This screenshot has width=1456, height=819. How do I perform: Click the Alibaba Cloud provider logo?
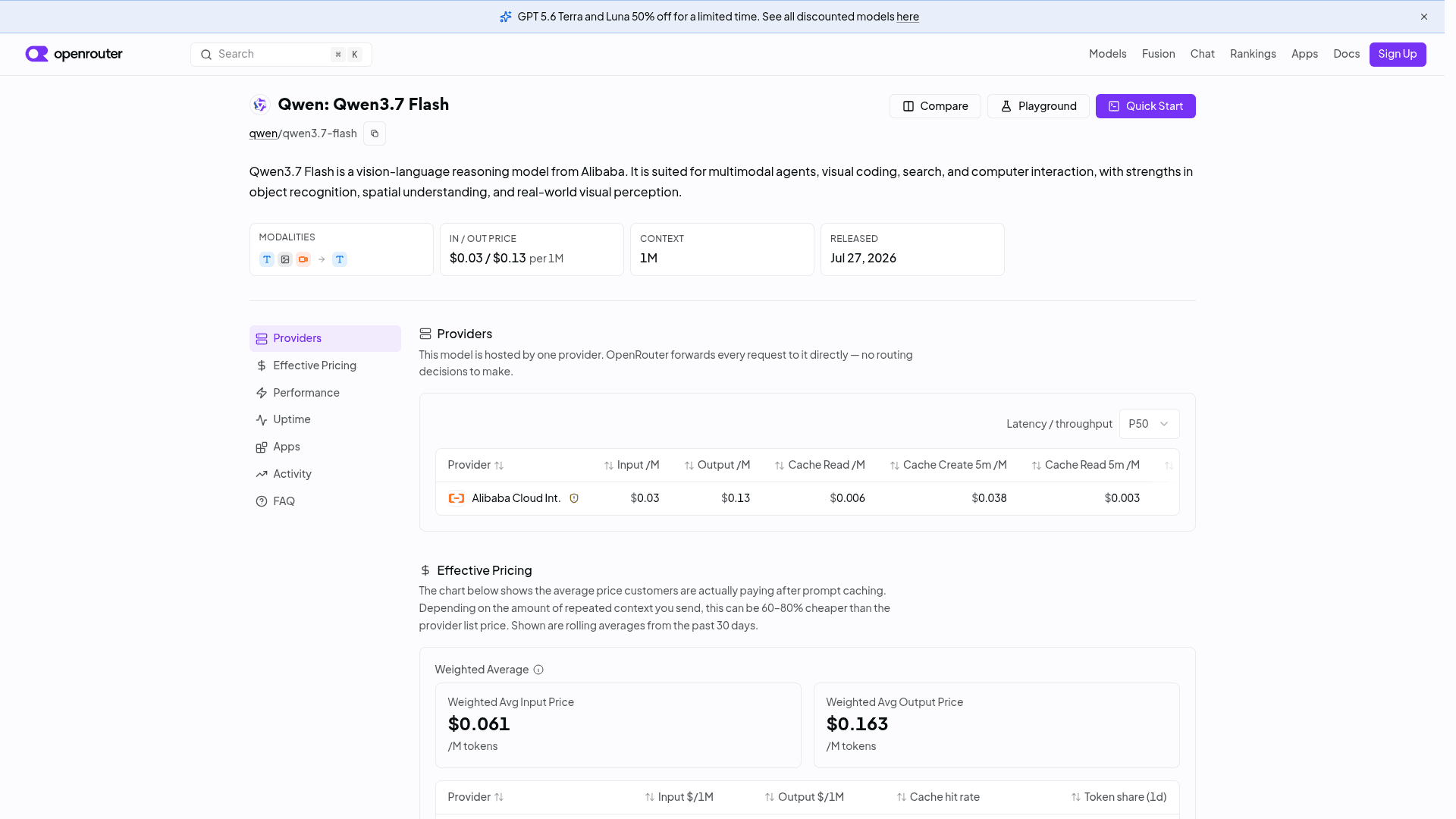click(457, 498)
